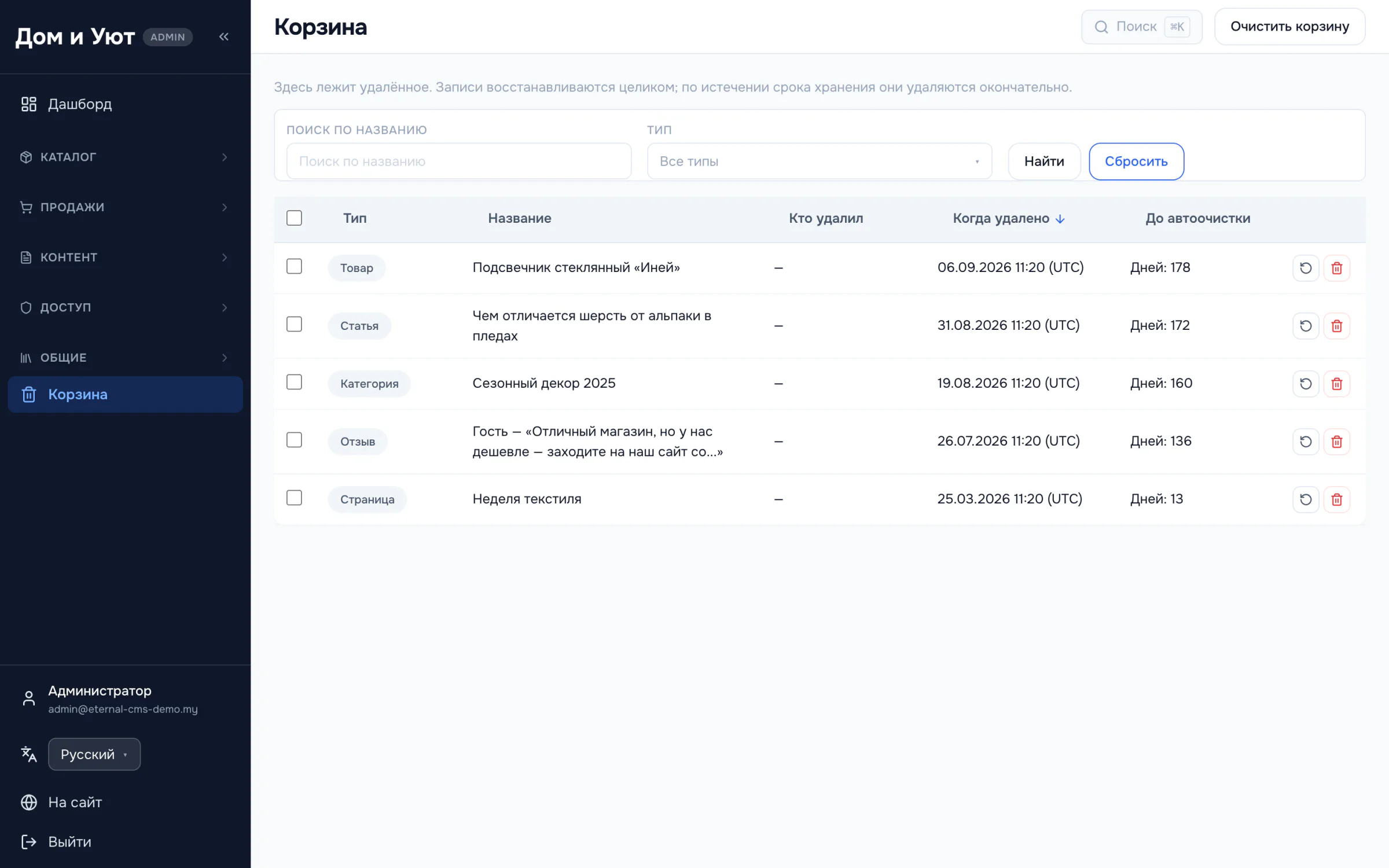
Task: Open the Русский language selector
Action: coord(94,754)
